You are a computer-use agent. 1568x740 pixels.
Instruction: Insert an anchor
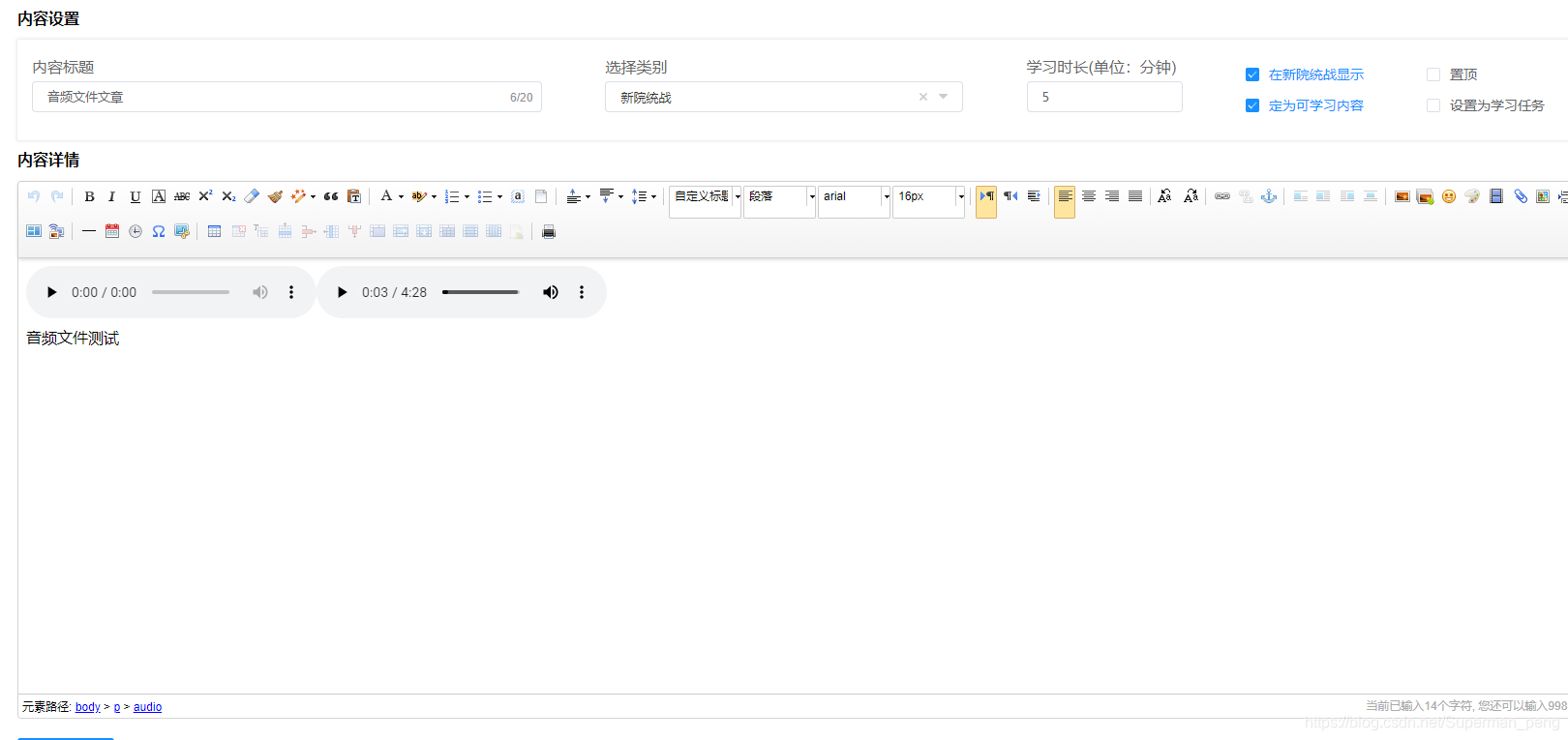pos(1269,196)
